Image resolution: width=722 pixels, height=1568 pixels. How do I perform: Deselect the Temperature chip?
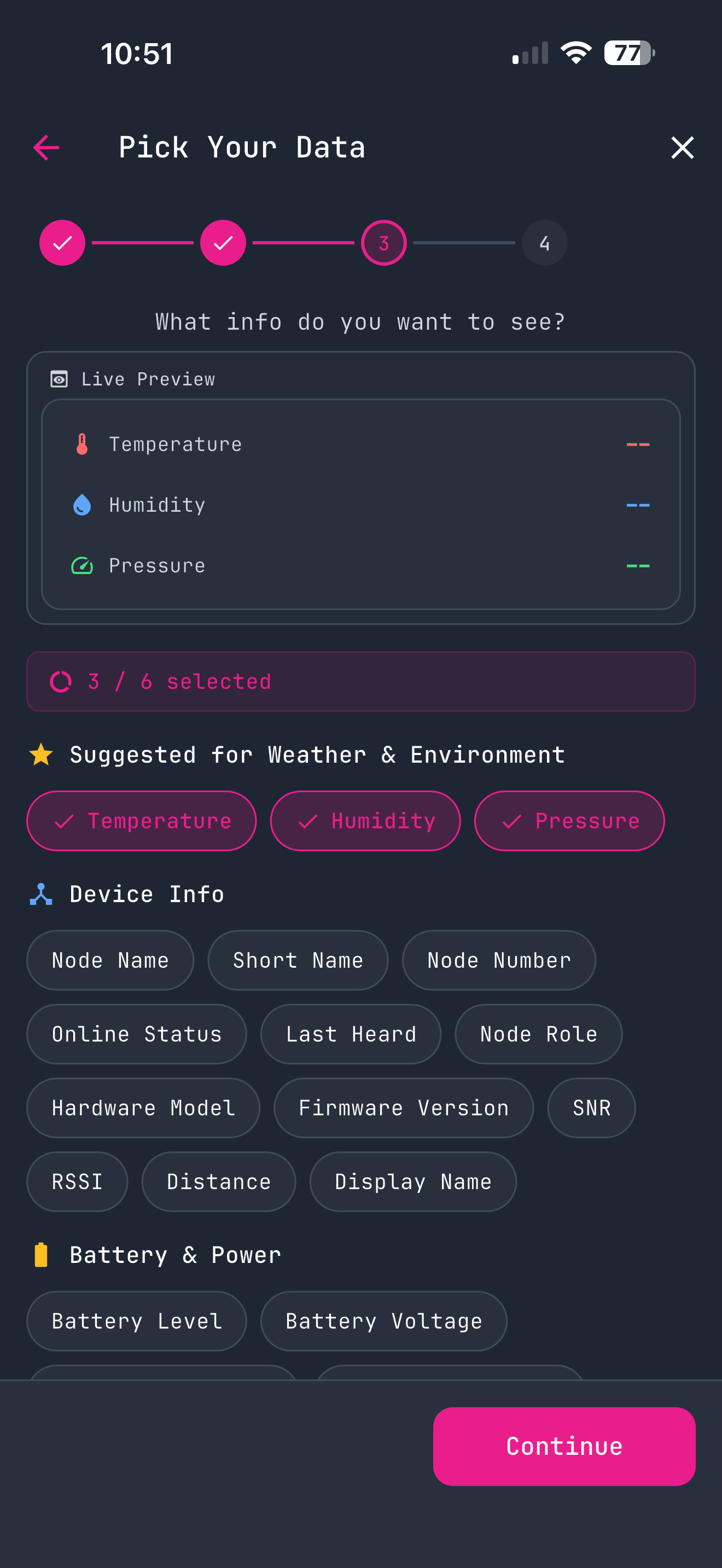point(141,820)
